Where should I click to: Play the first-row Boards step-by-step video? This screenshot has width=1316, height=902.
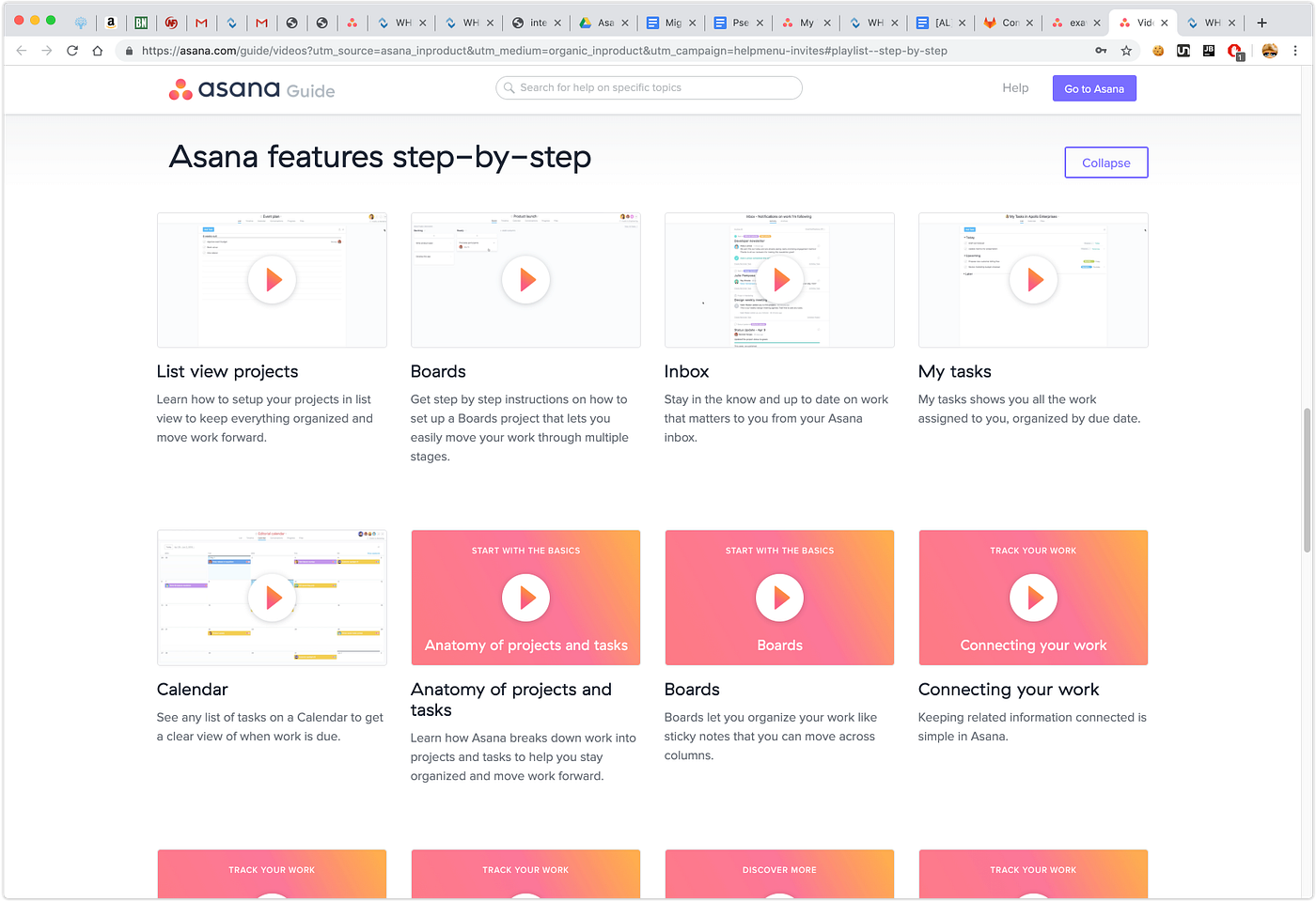[526, 280]
